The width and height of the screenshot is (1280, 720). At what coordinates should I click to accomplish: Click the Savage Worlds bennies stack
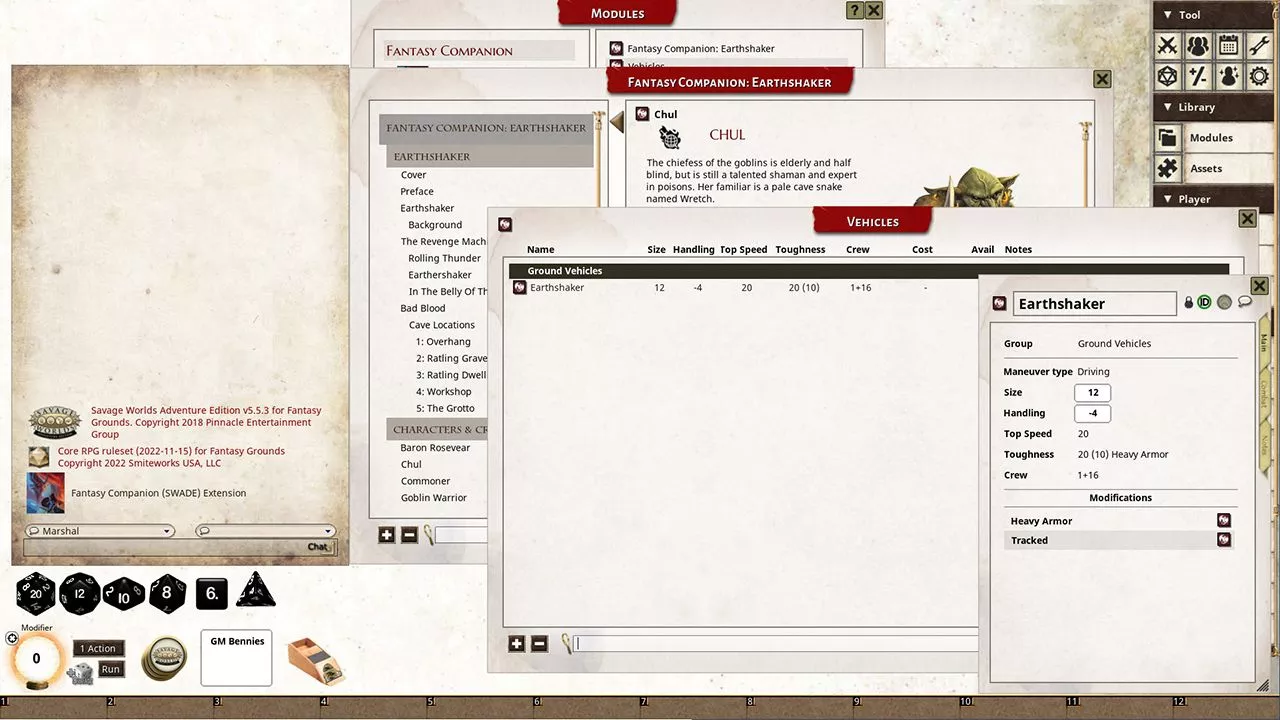click(164, 658)
